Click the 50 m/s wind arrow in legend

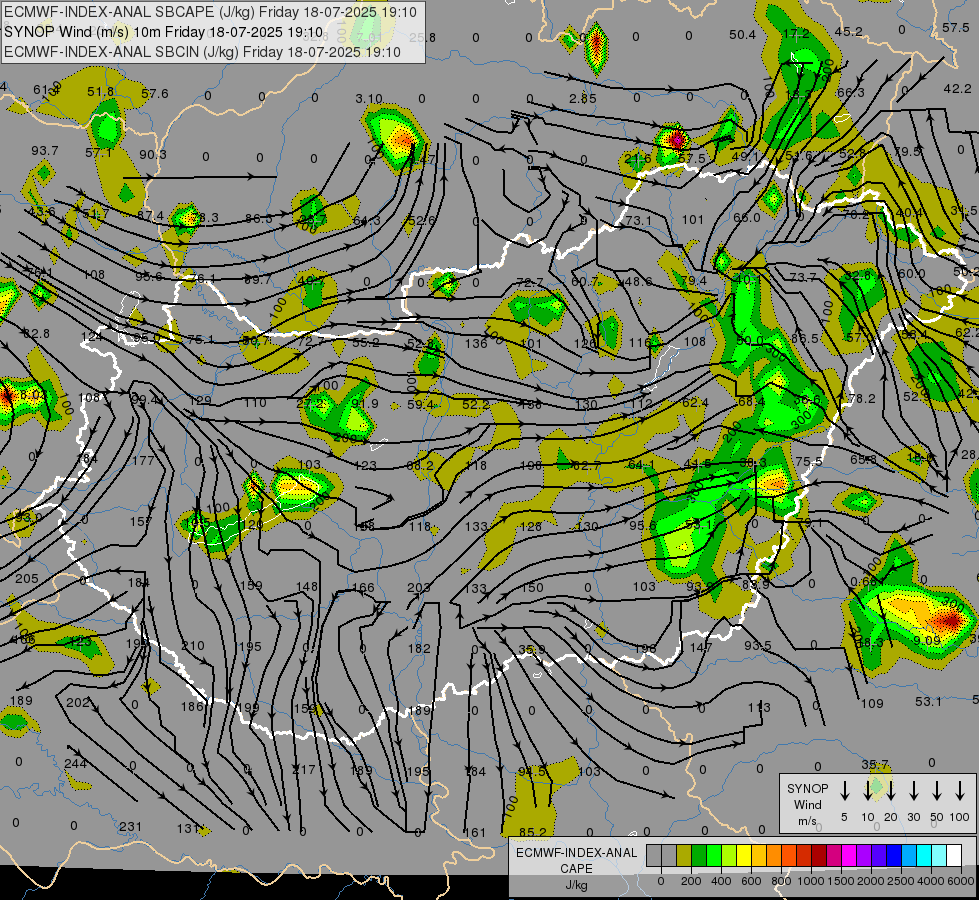coord(937,791)
